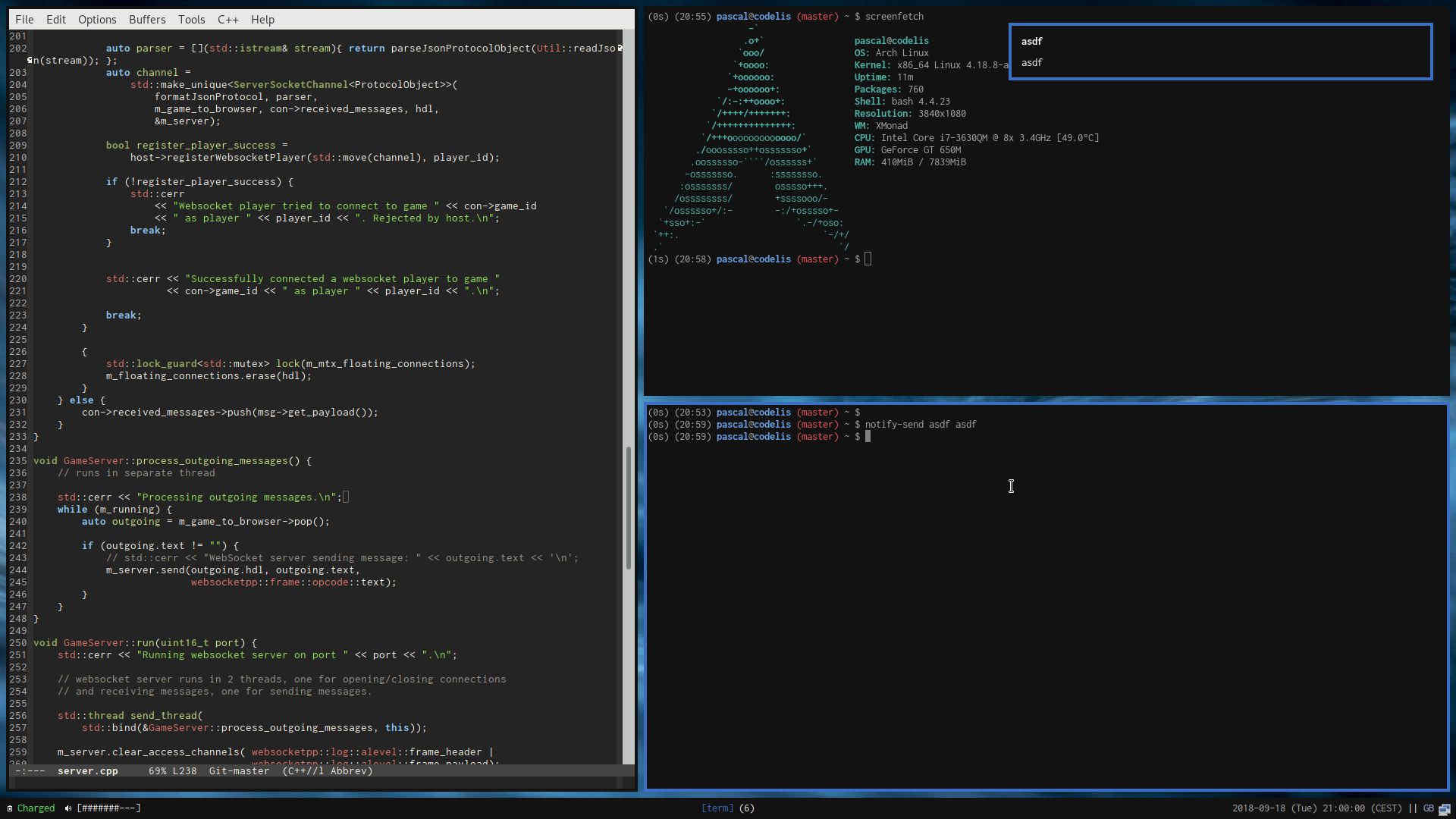Click the volume level bar indicator

coord(108,808)
